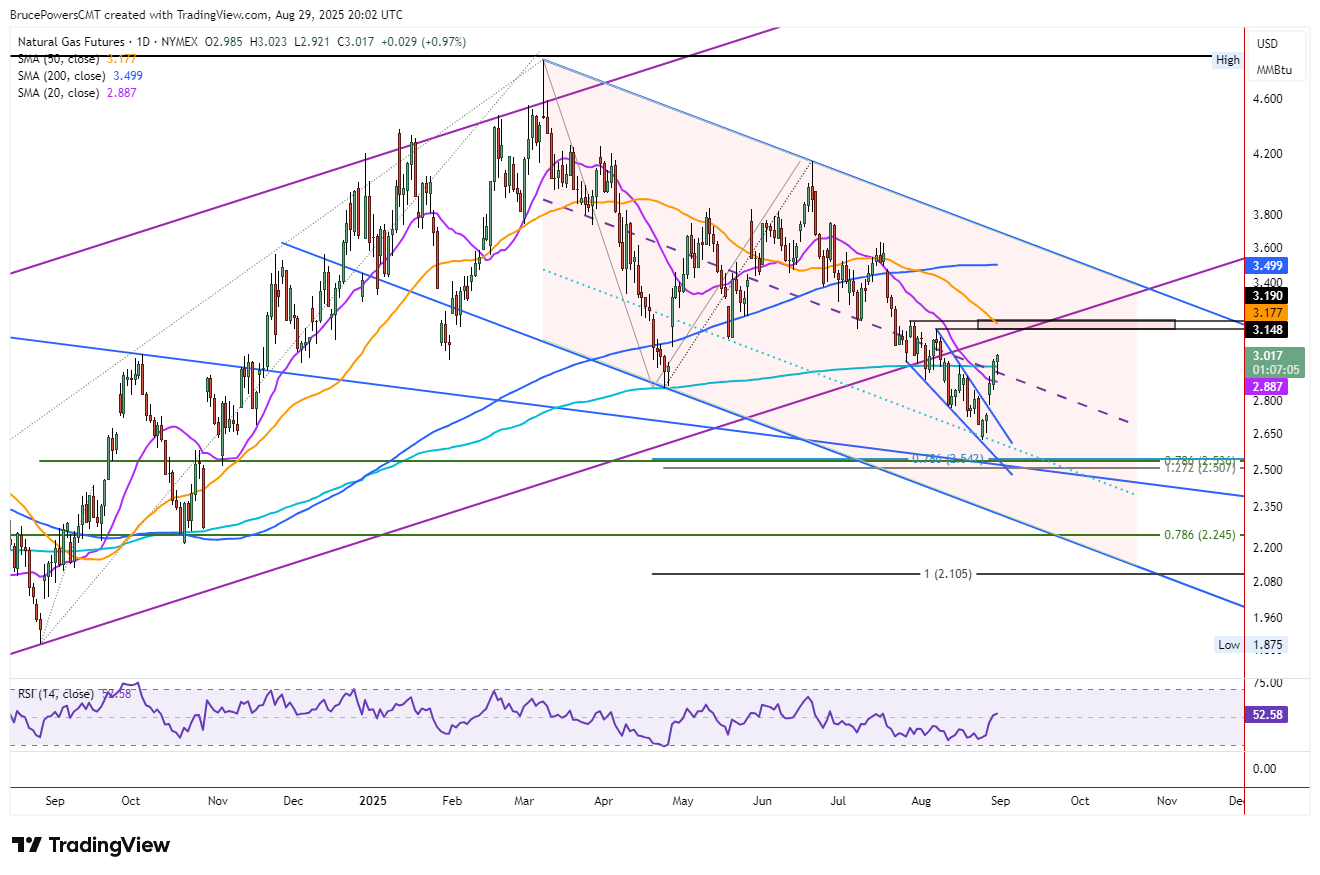Click the MMBtu unit label
Screen dimensions: 1320x875
[x=1274, y=69]
